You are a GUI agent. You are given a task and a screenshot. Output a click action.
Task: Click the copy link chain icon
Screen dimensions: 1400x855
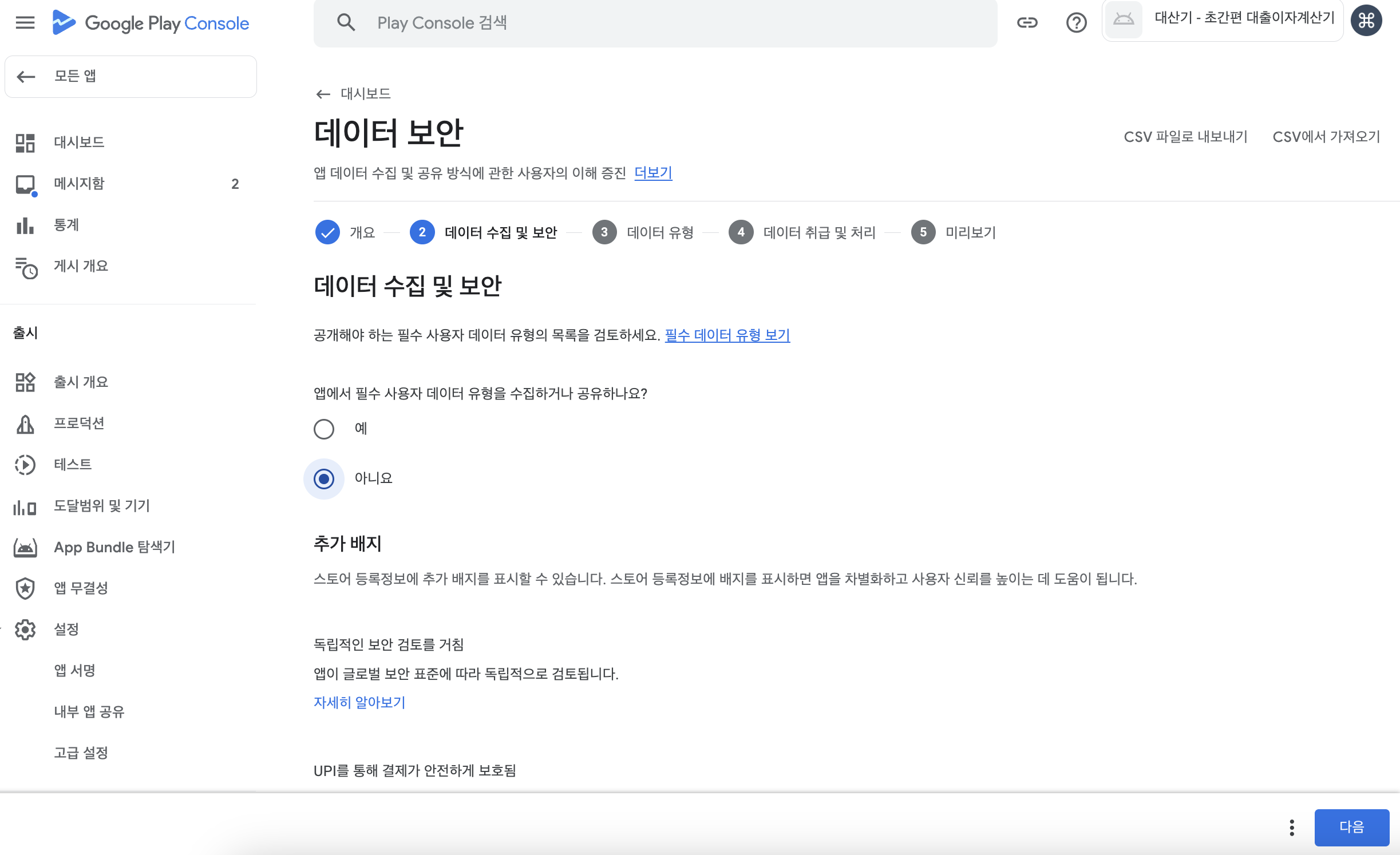click(1027, 23)
